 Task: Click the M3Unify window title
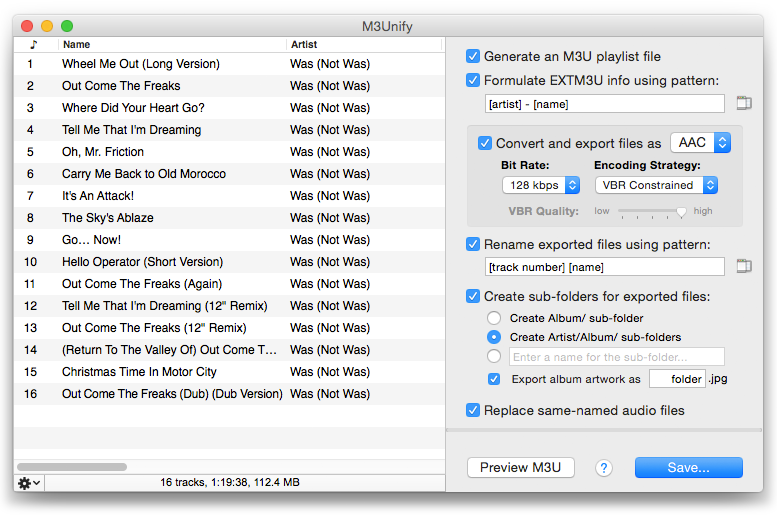click(x=387, y=26)
